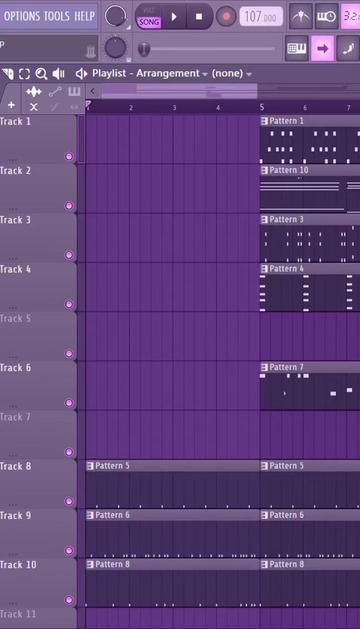Select the Track 1 header
Image resolution: width=360 pixels, height=629 pixels.
[38, 139]
